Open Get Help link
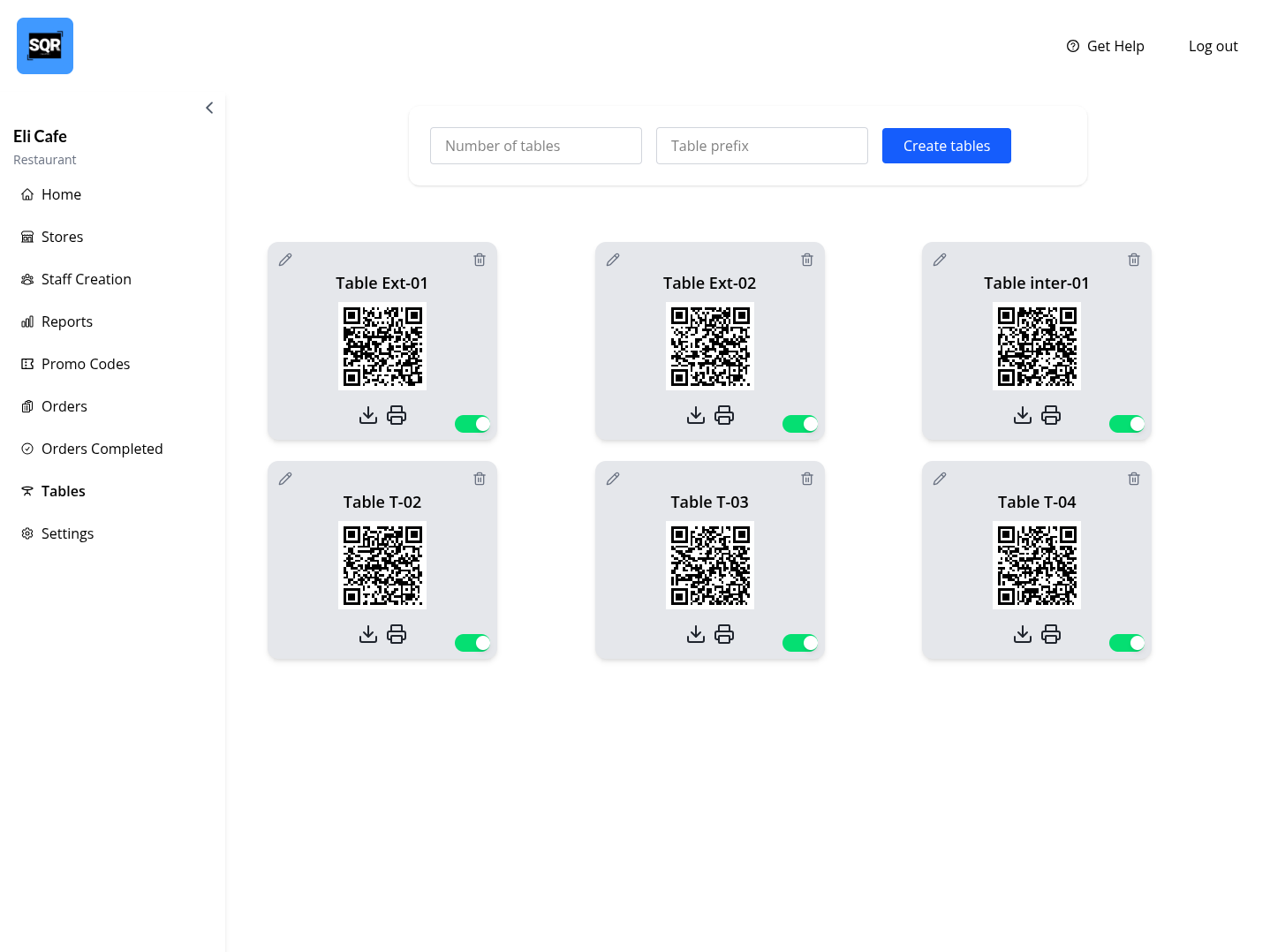The width and height of the screenshot is (1270, 952). pyautogui.click(x=1105, y=46)
